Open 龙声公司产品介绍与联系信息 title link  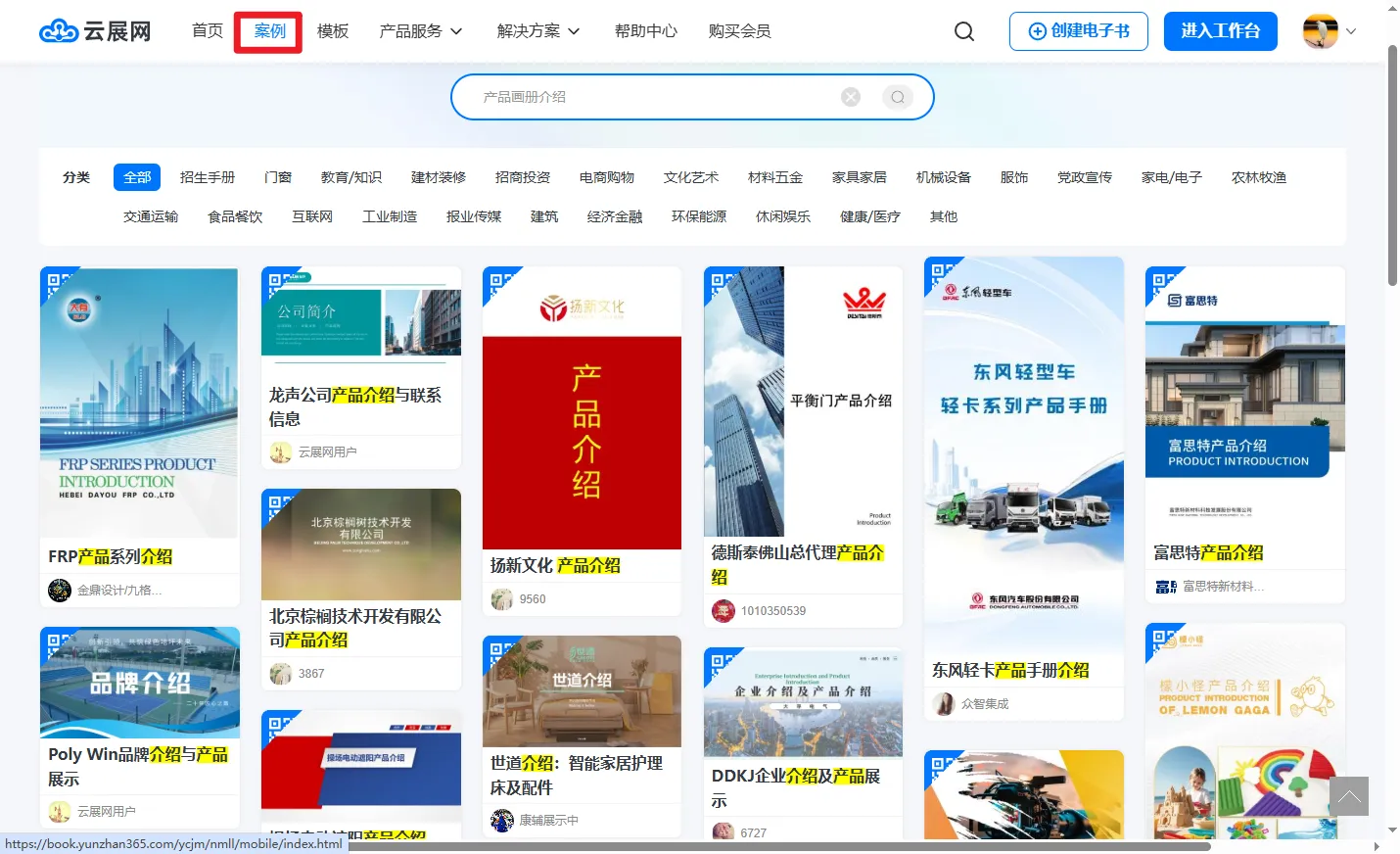point(355,406)
